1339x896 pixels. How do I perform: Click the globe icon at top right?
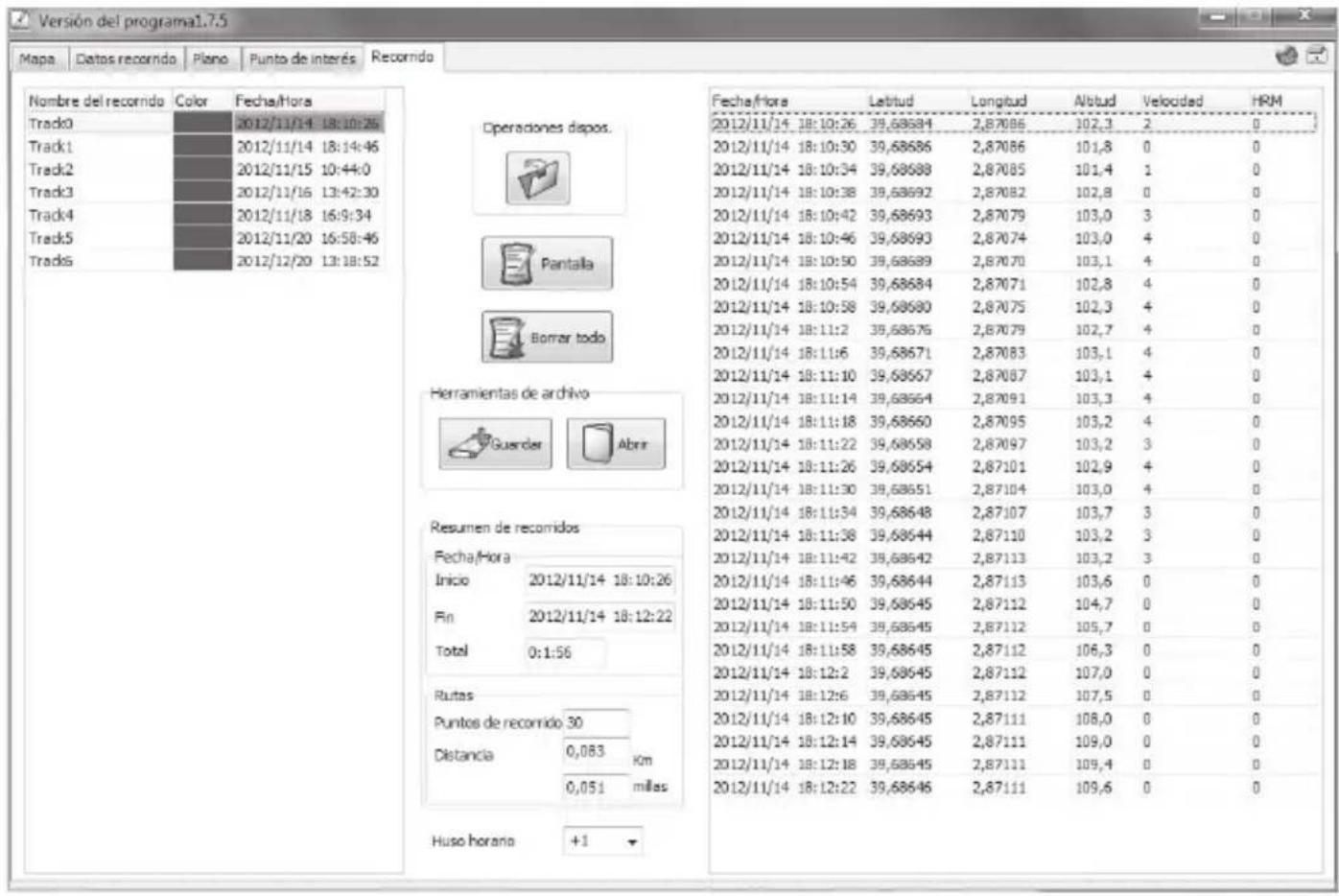pos(1286,57)
